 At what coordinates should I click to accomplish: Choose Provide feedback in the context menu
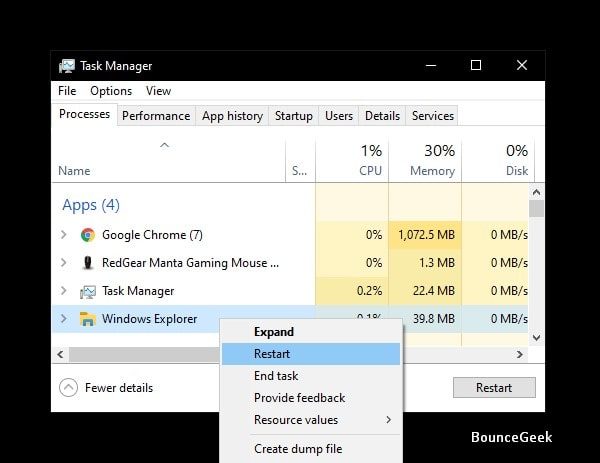pyautogui.click(x=311, y=398)
